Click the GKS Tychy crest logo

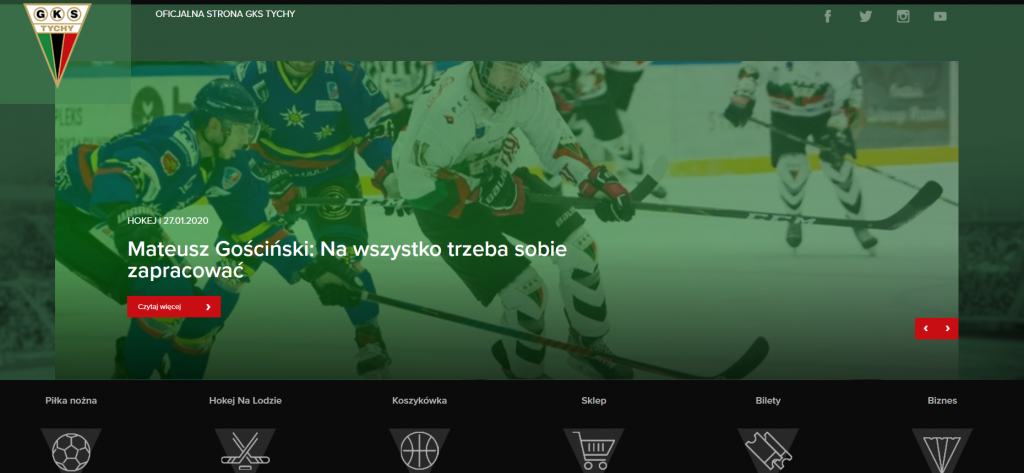pos(57,43)
